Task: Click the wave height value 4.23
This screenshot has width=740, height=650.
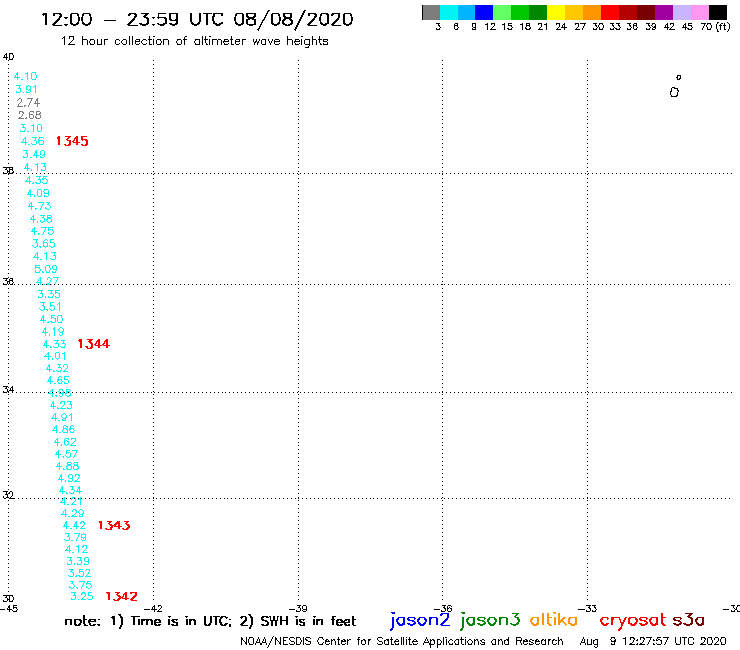Action: coord(61,405)
